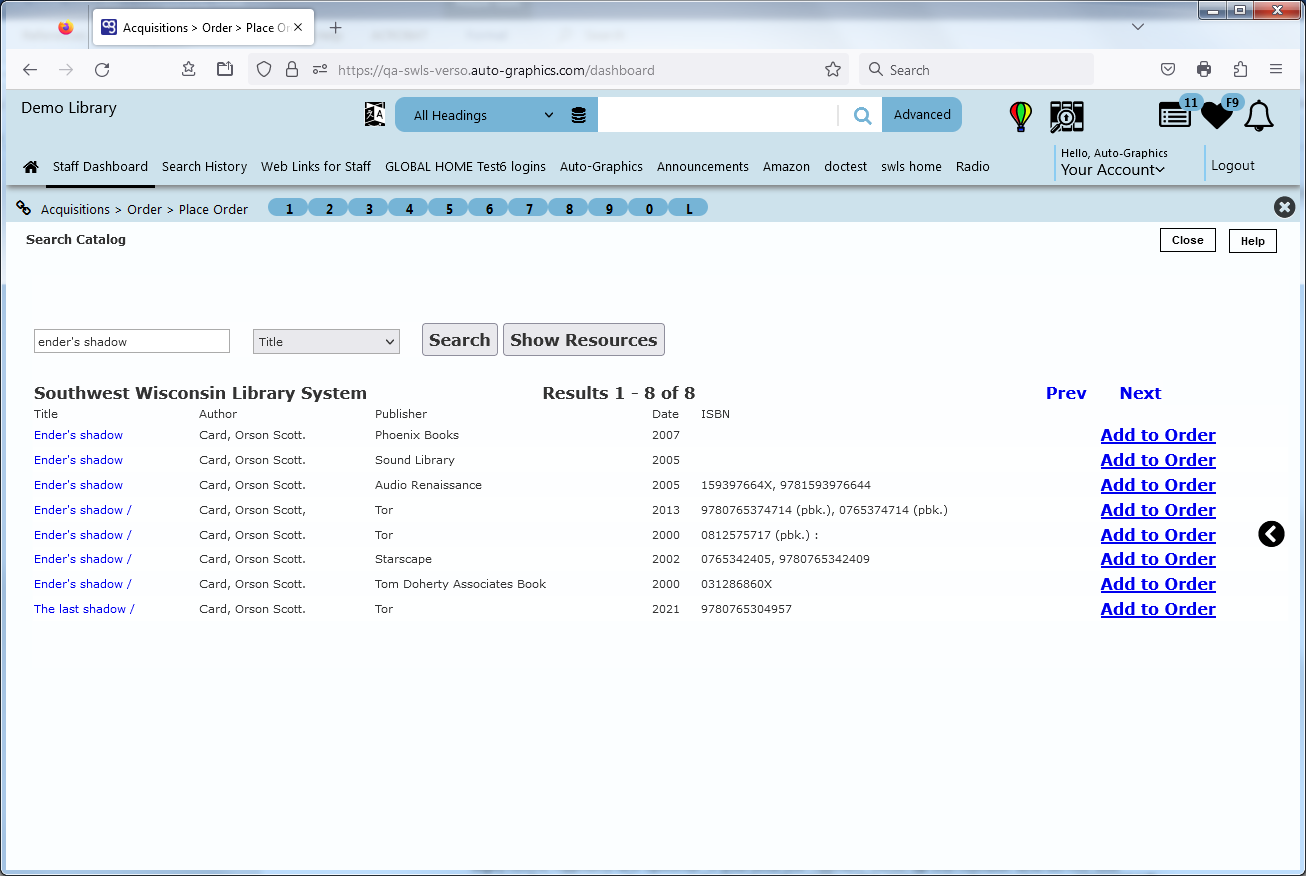Click the Search button
This screenshot has width=1306, height=876.
click(x=460, y=340)
